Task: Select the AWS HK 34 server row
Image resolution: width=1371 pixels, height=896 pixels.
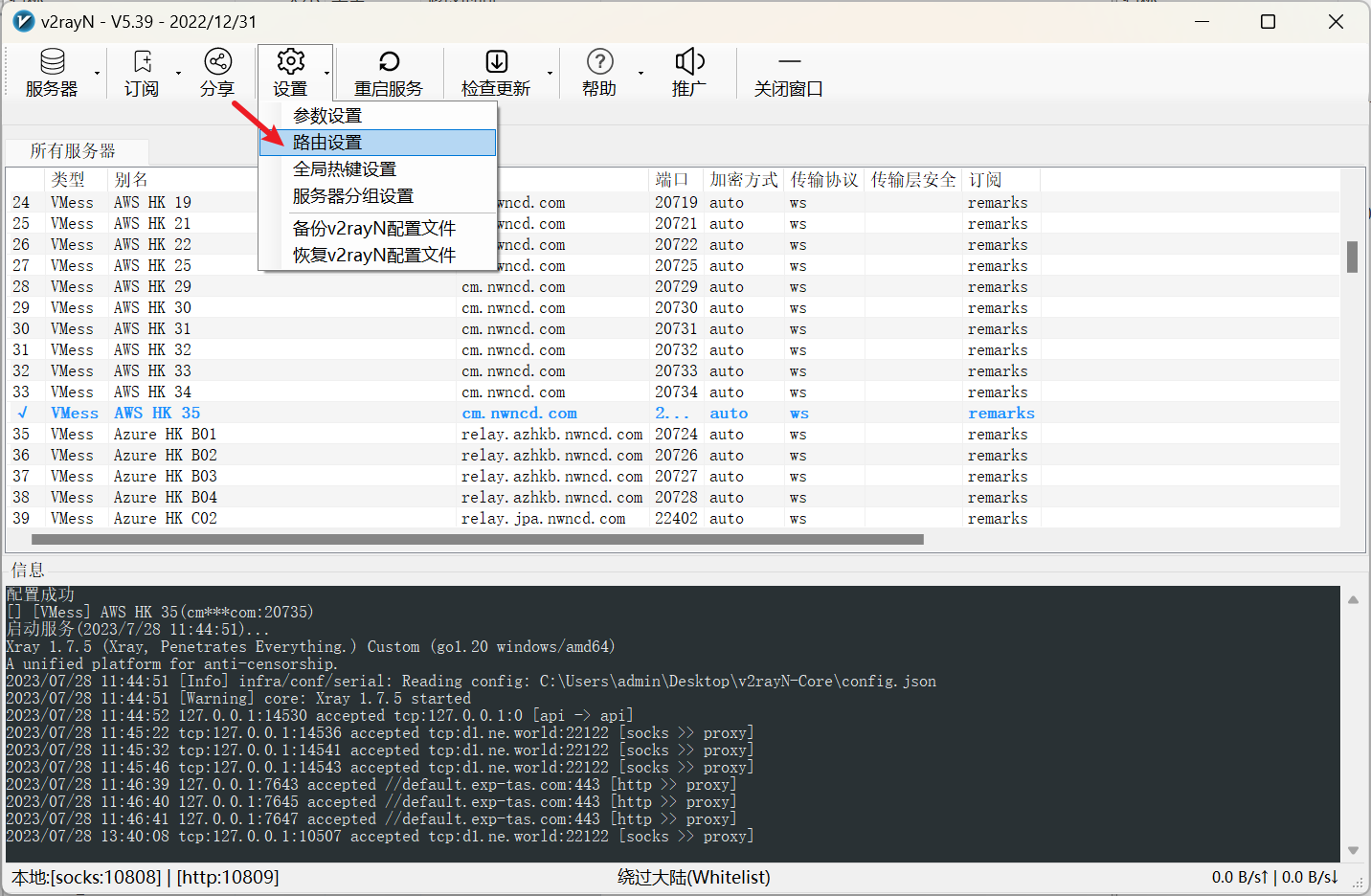Action: (673, 392)
